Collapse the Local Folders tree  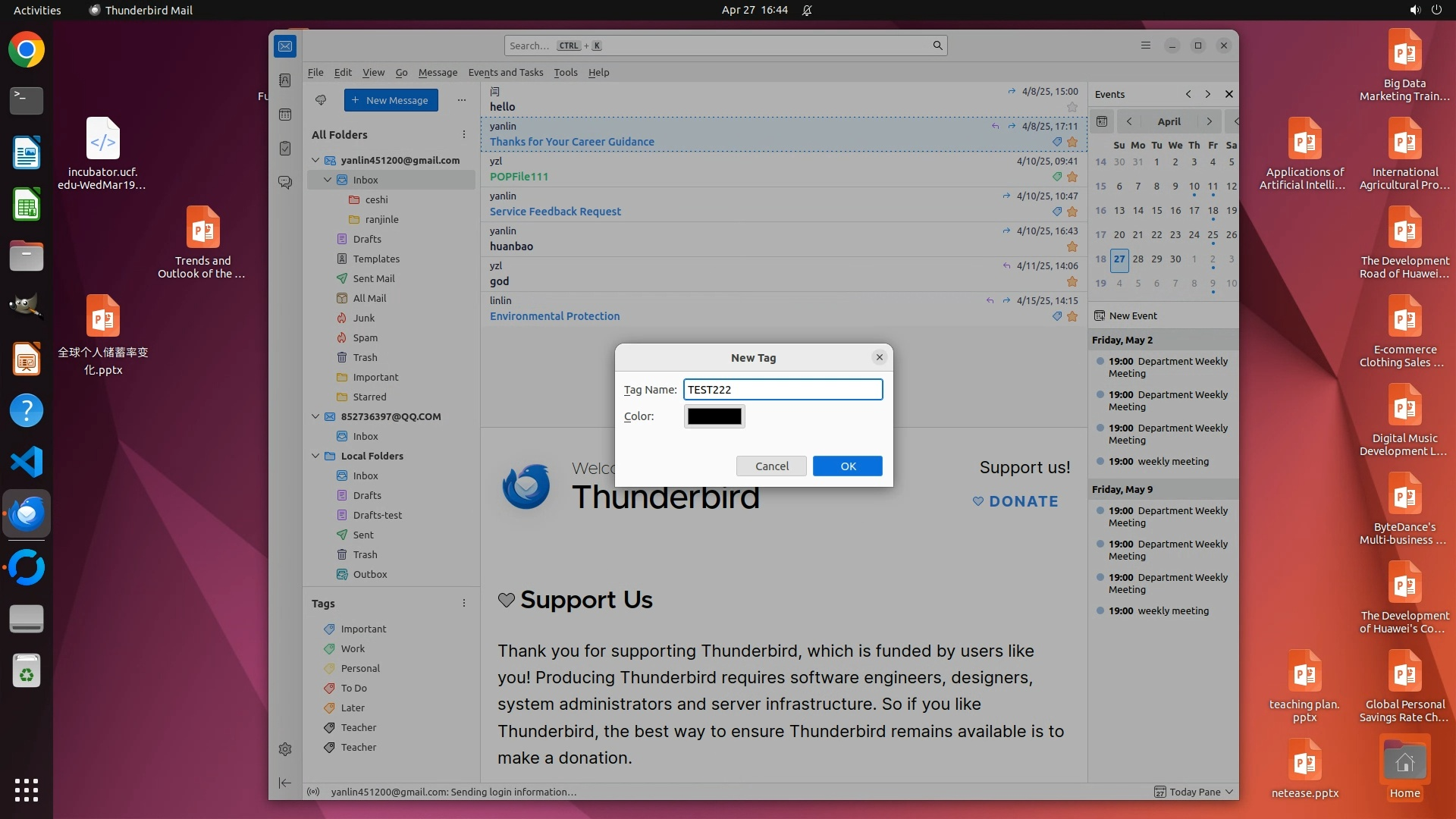[315, 456]
